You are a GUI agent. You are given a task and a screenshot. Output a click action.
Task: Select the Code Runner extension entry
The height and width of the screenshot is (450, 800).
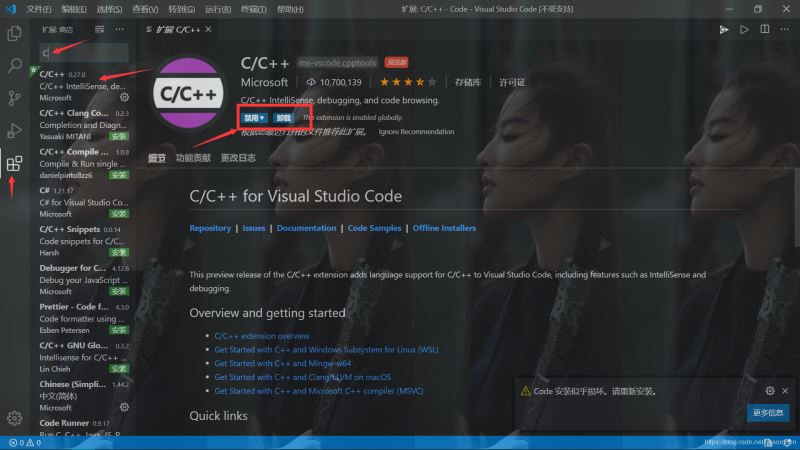(x=82, y=427)
